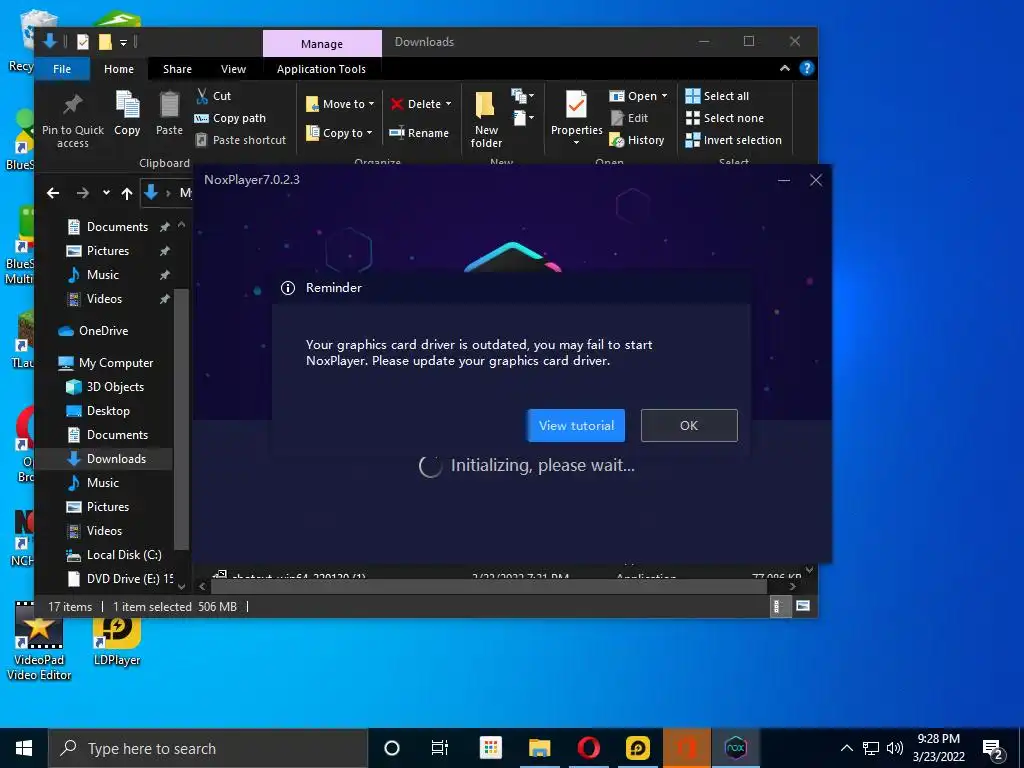Go up one folder level arrow
Viewport: 1024px width, 768px height.
point(127,193)
